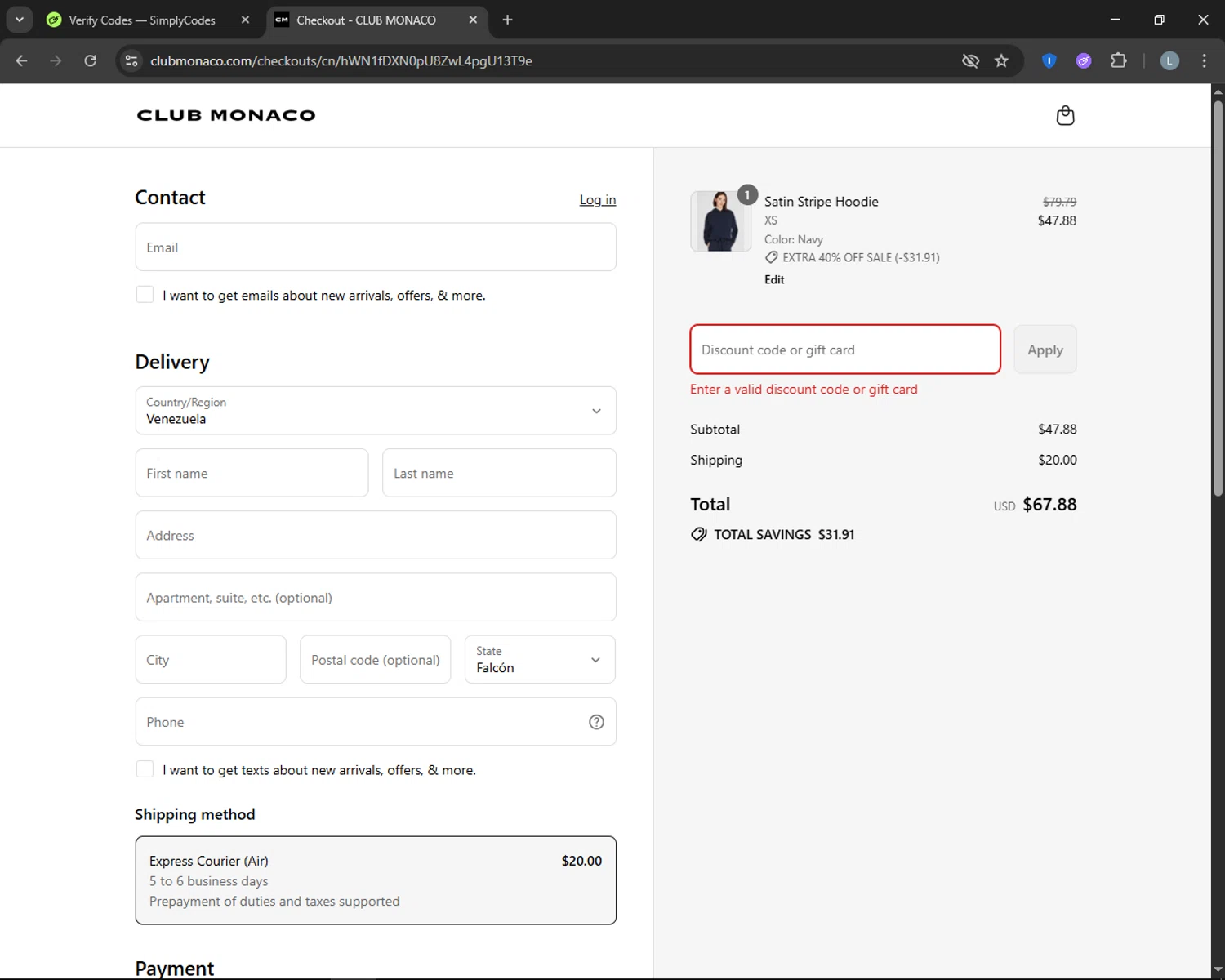1225x980 pixels.
Task: Click 'Prepayment of duties and taxes supported'
Action: (x=274, y=902)
